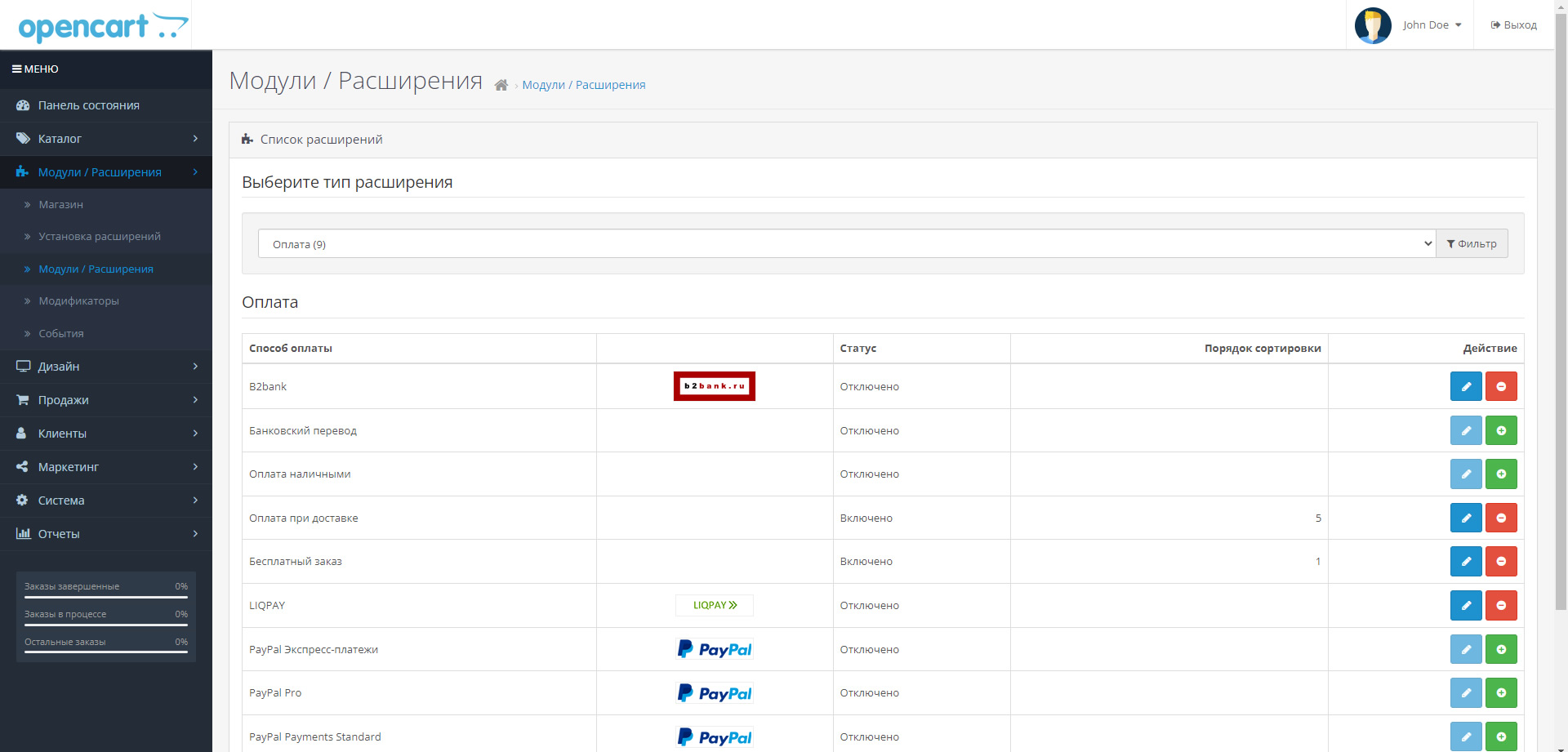The width and height of the screenshot is (1568, 752).
Task: Expand the Продажи sidebar menu
Action: pyautogui.click(x=106, y=400)
